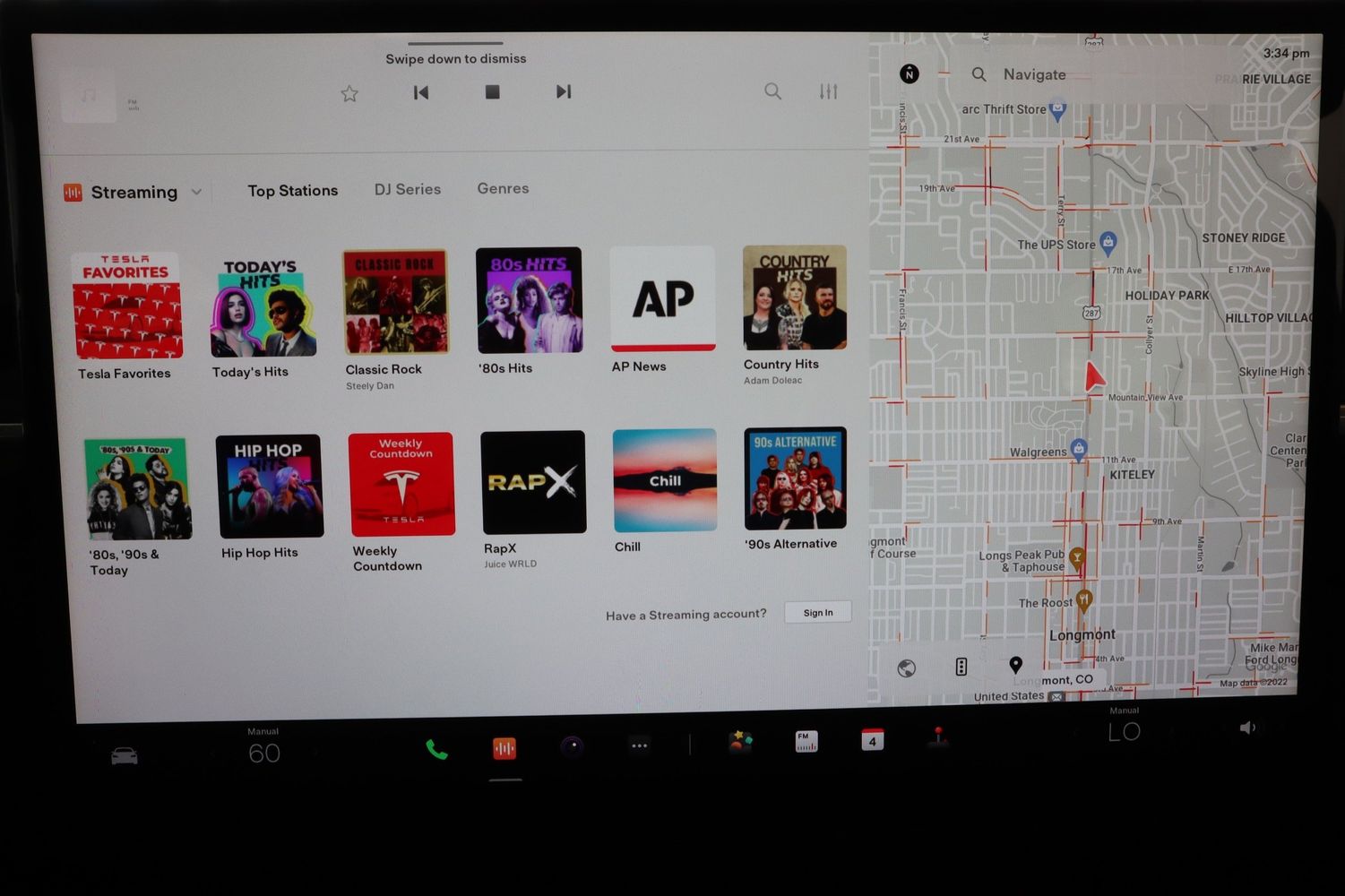Open the Phone app icon
This screenshot has height=896, width=1345.
(x=436, y=749)
